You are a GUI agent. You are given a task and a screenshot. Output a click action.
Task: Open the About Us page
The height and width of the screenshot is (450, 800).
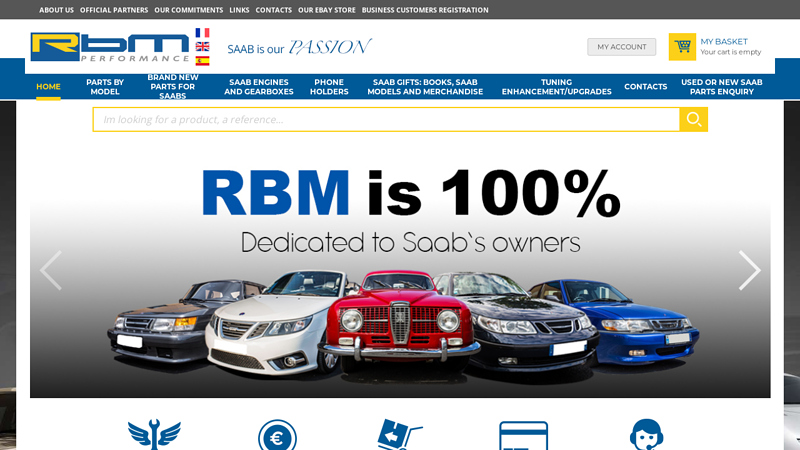[x=56, y=10]
